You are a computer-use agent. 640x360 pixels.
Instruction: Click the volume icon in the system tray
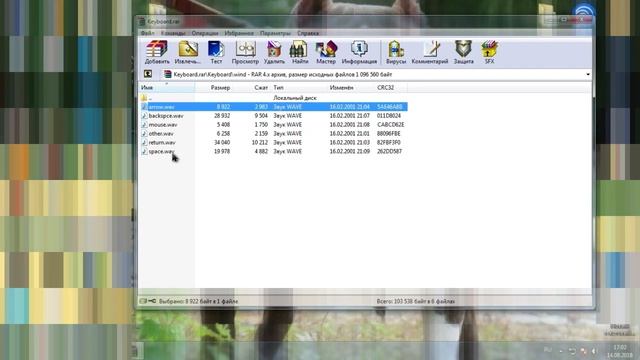pyautogui.click(x=595, y=351)
